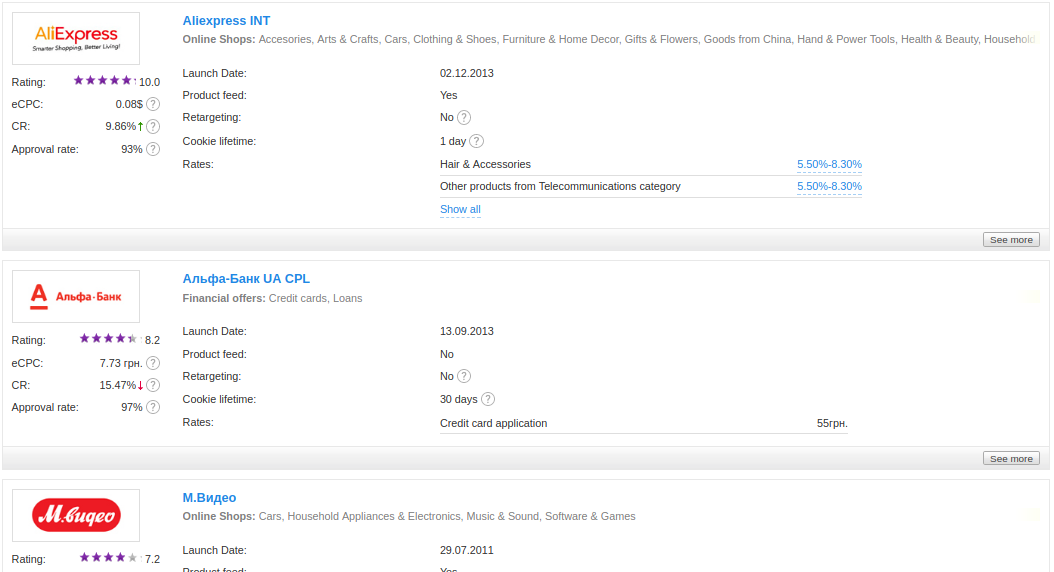Open Approval rate help icon for Альфа-Банк
This screenshot has height=572, width=1054.
point(153,407)
